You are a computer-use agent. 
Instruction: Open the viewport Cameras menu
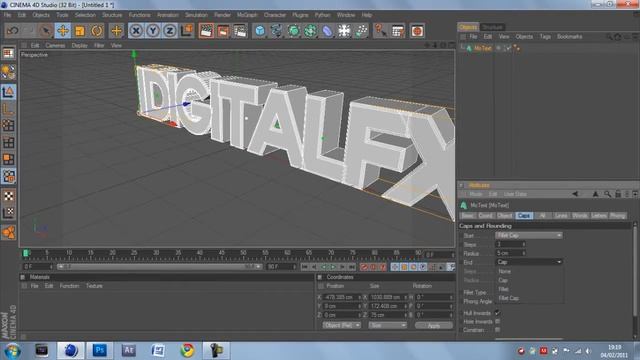55,45
